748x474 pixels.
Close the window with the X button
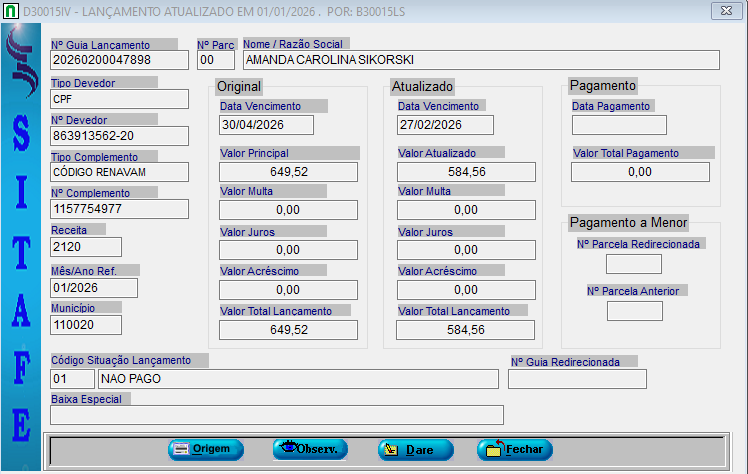coord(724,11)
